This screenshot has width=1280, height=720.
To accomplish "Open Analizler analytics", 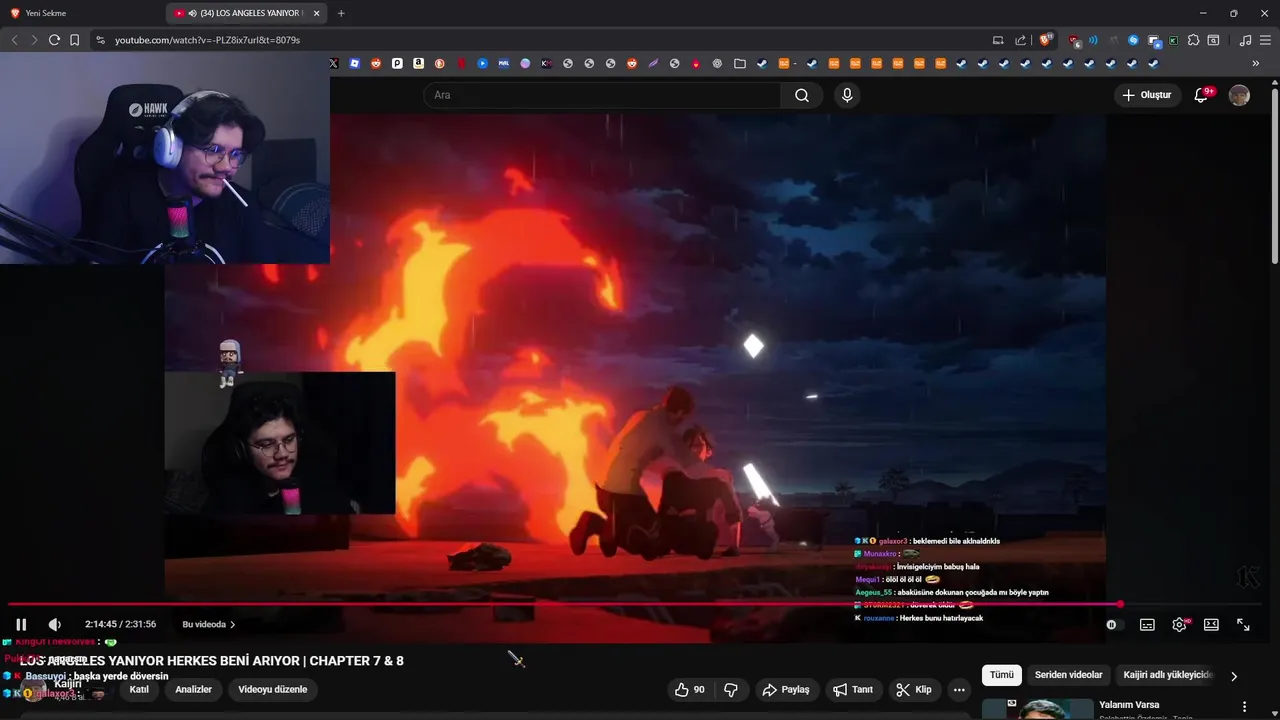I will (x=193, y=689).
